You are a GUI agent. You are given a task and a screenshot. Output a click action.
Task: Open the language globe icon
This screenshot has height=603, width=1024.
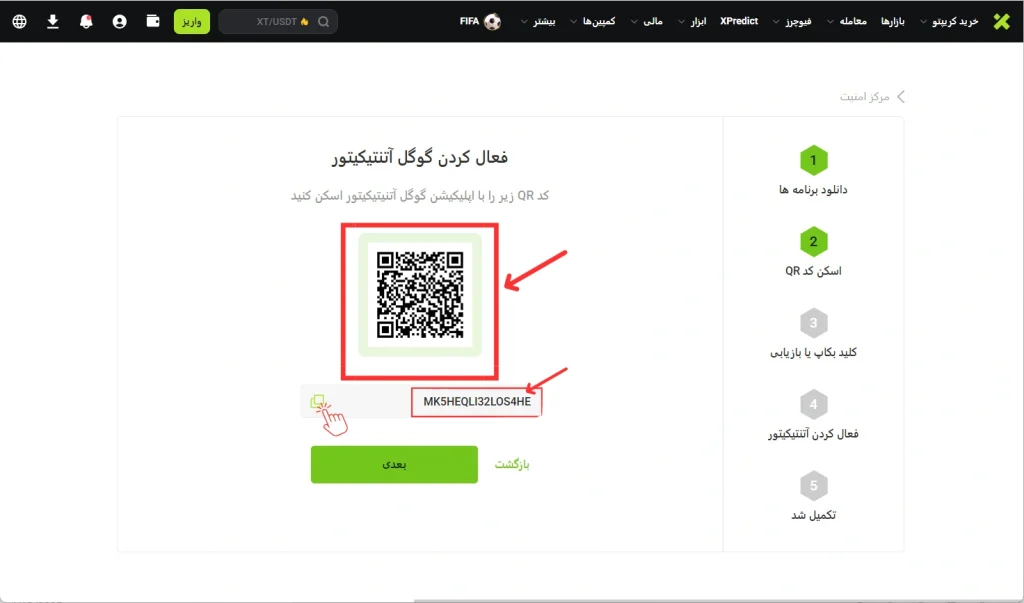point(20,22)
